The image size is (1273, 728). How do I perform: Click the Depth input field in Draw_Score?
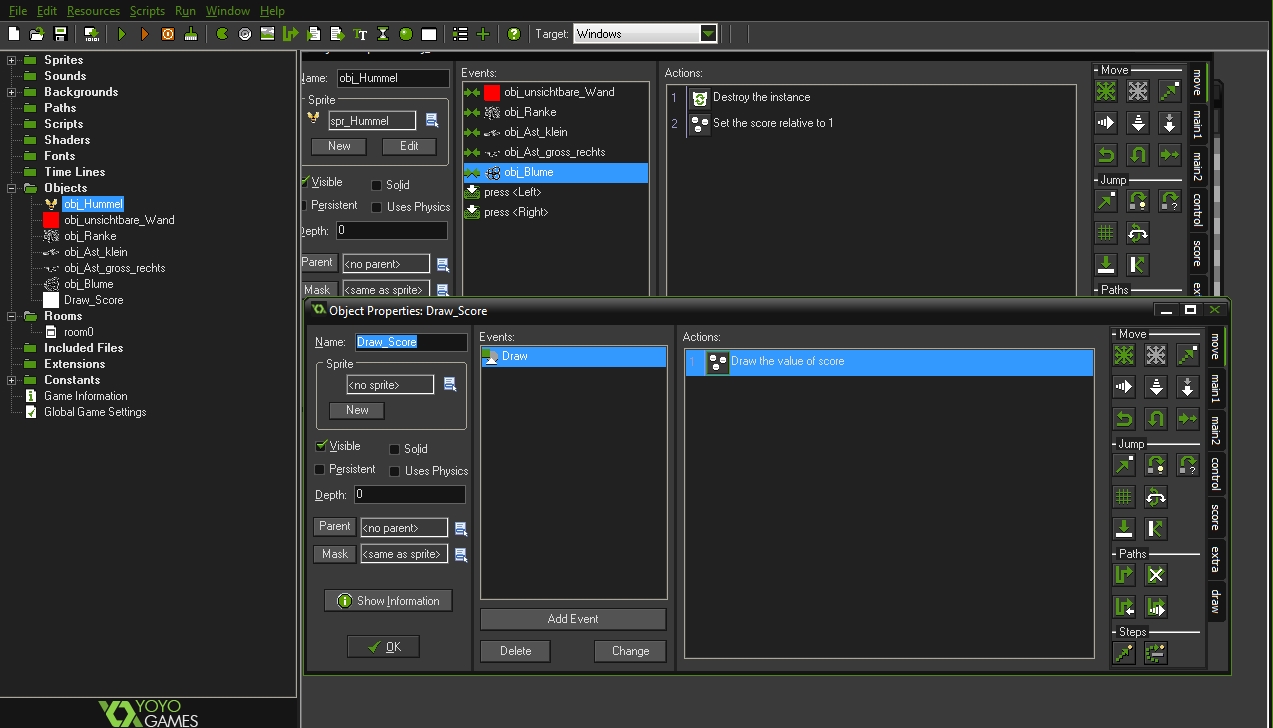(410, 495)
